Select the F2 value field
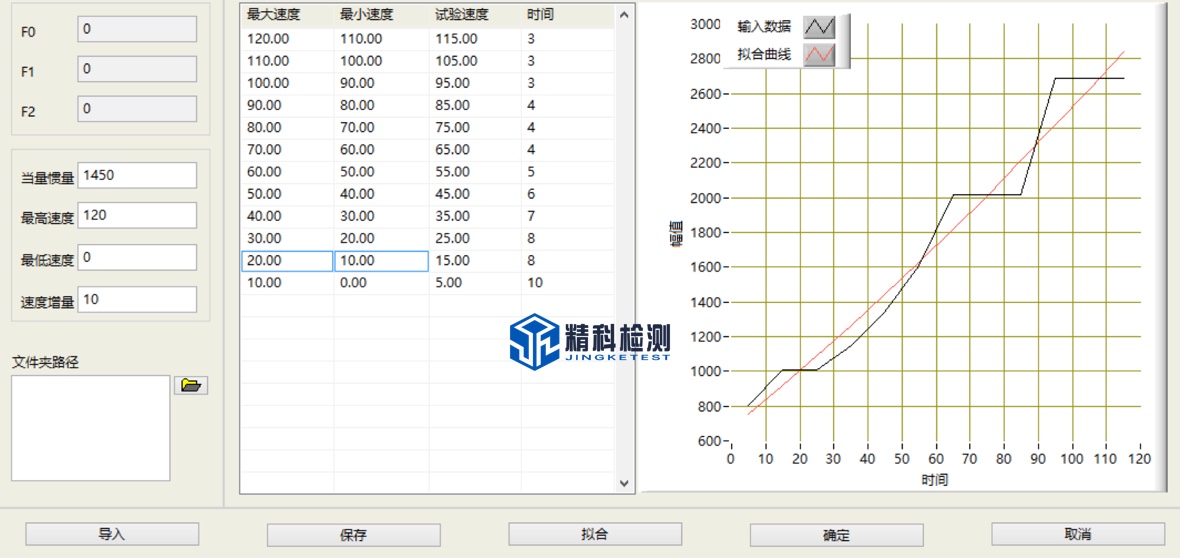This screenshot has height=558, width=1180. (137, 109)
